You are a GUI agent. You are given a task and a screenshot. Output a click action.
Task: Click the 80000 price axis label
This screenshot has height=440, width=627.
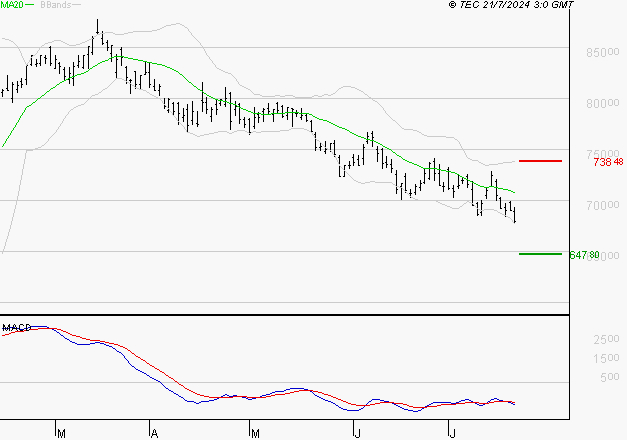click(603, 103)
